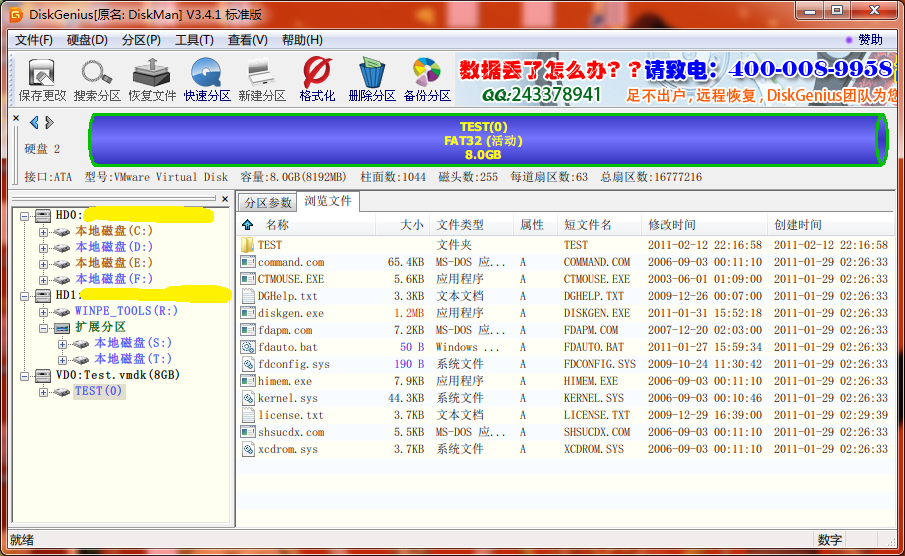
Task: Click VD0:Test.vmdk disk icon in tree
Action: point(43,376)
